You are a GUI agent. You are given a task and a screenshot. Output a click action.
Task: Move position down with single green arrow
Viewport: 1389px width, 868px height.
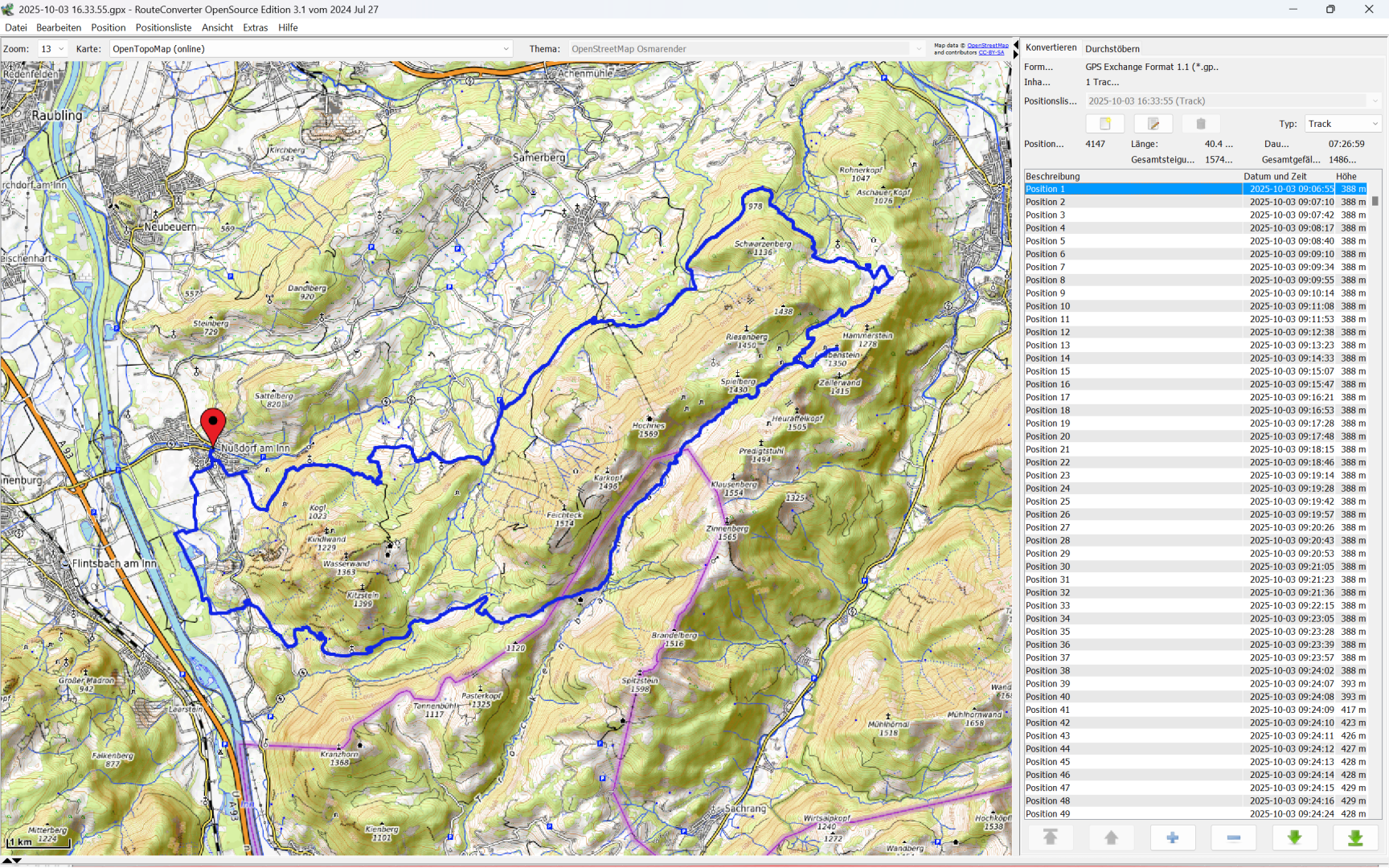(1294, 838)
